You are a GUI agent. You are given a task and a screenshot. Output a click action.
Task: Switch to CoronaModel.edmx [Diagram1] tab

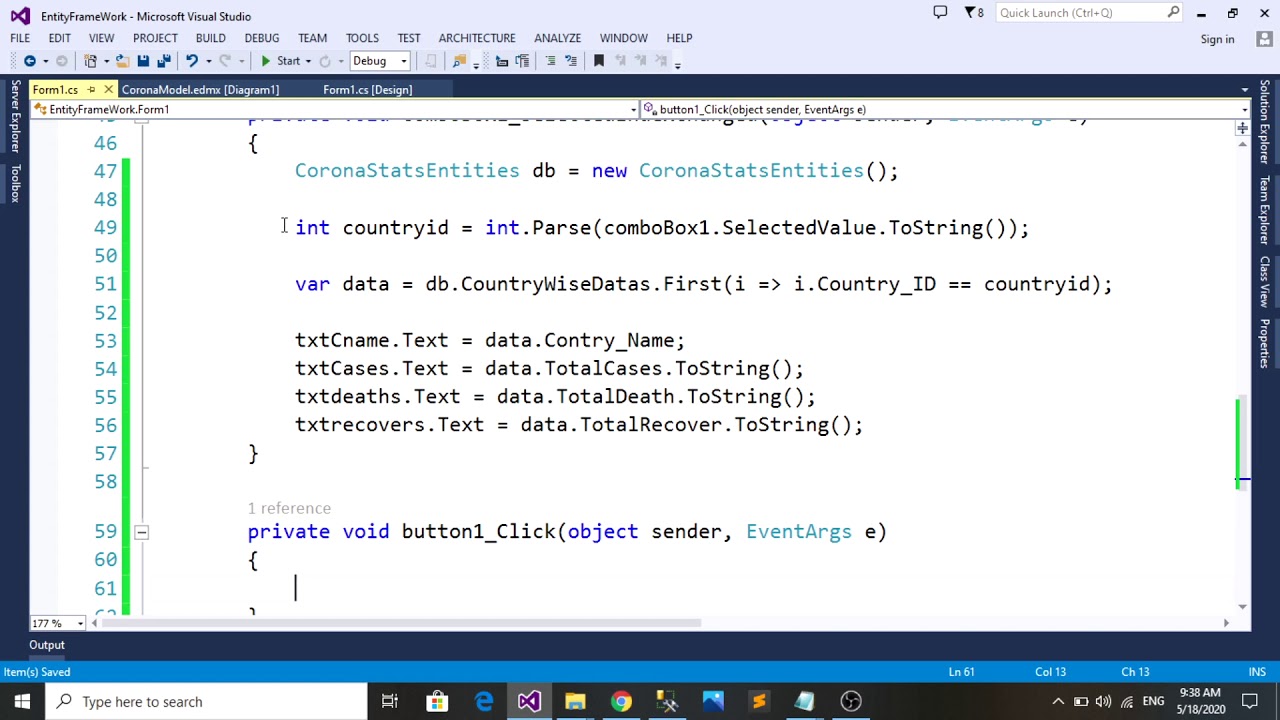200,90
